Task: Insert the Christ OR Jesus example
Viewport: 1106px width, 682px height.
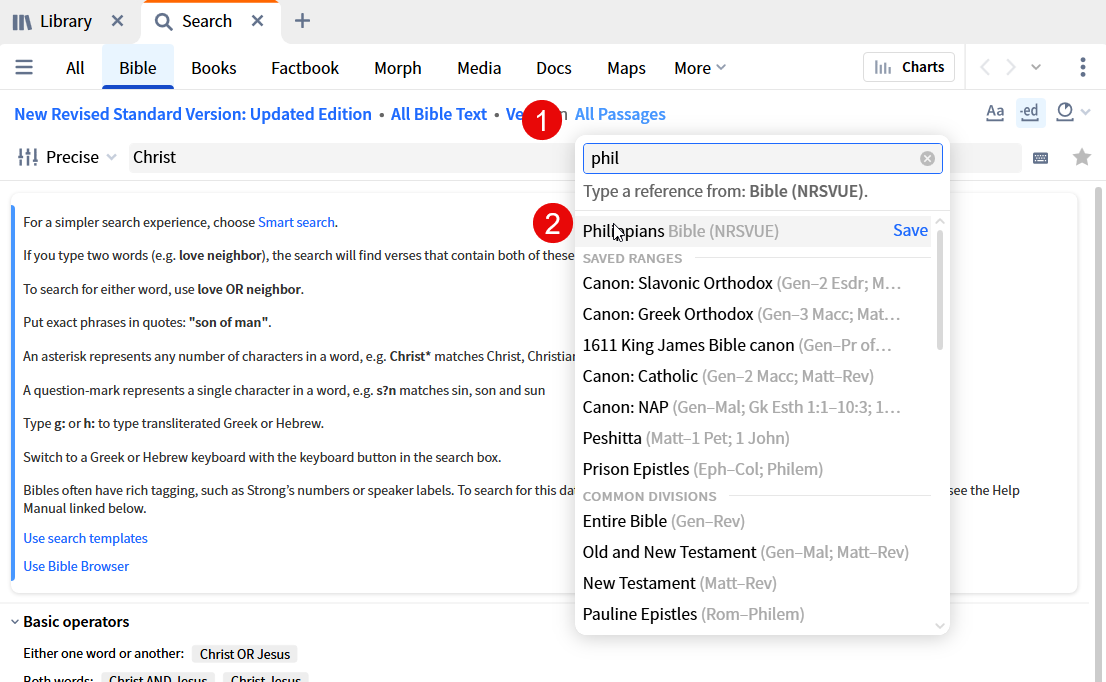Action: tap(245, 654)
